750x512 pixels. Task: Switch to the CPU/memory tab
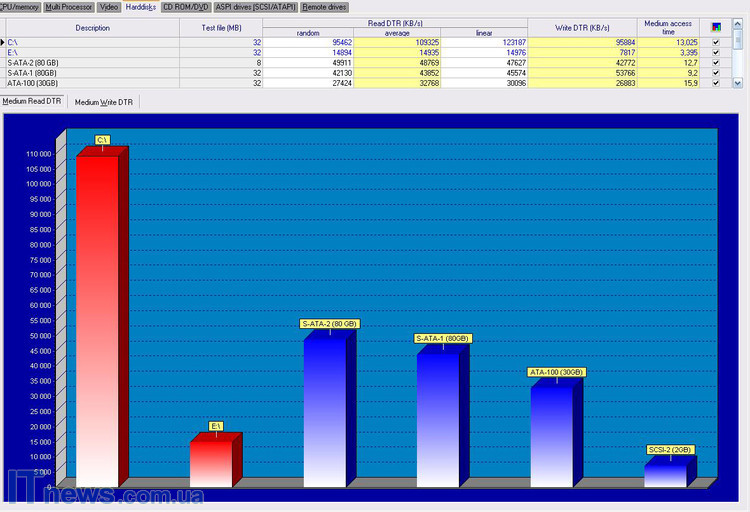click(x=20, y=7)
